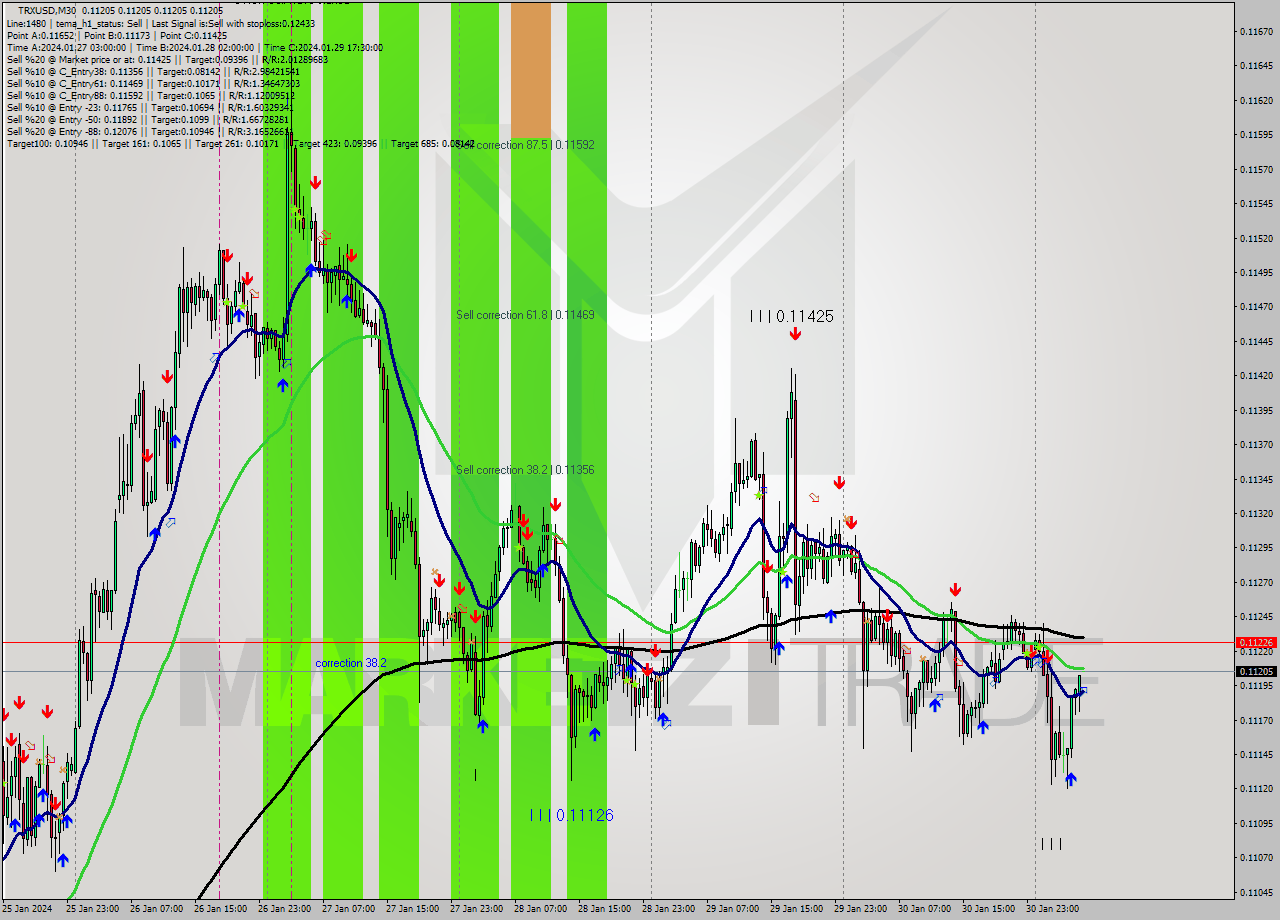Image resolution: width=1280 pixels, height=920 pixels.
Task: Click the 'I I I 0.11425' point label
Action: 791,316
